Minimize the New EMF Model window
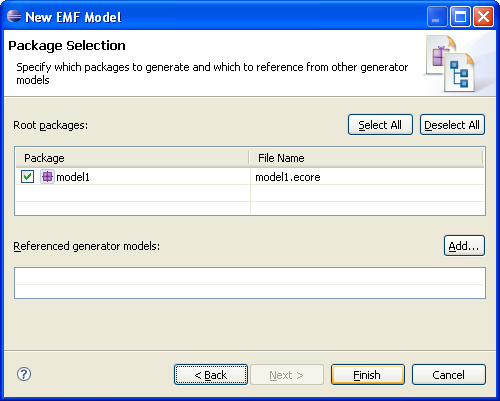 pos(437,16)
